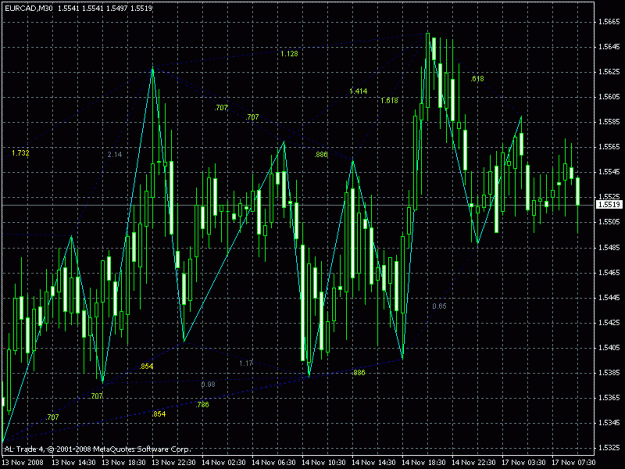Select the grey 2.14 ratio label
625x469 pixels.
(115, 155)
